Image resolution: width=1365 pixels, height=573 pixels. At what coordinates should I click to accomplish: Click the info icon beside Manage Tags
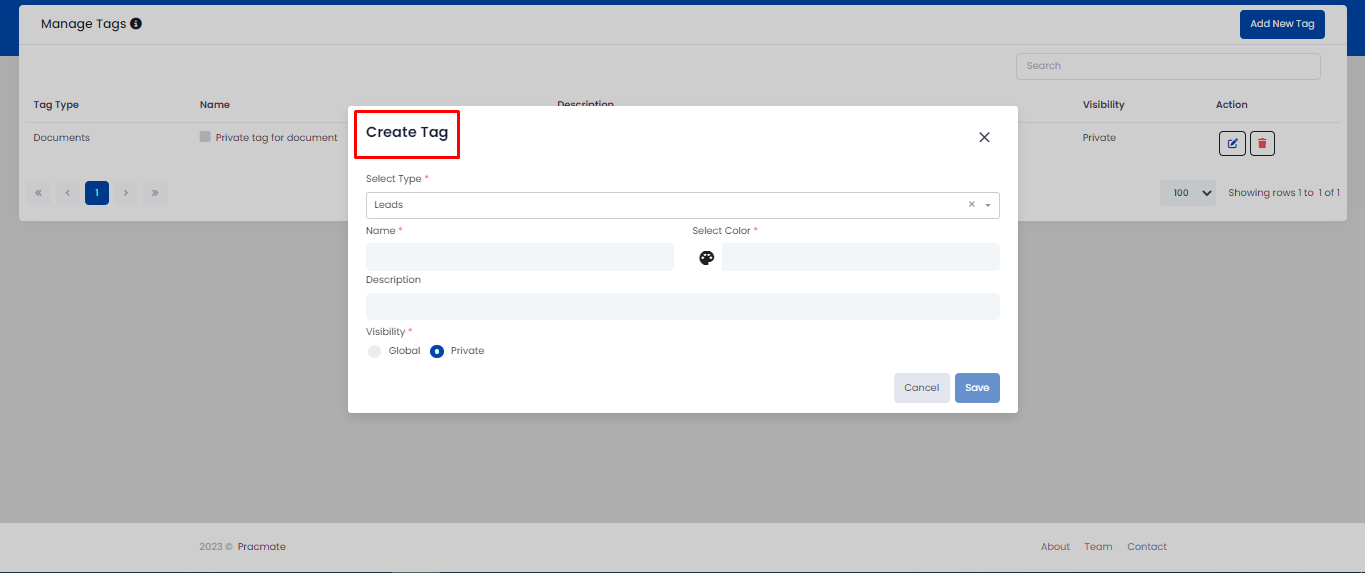tap(136, 23)
